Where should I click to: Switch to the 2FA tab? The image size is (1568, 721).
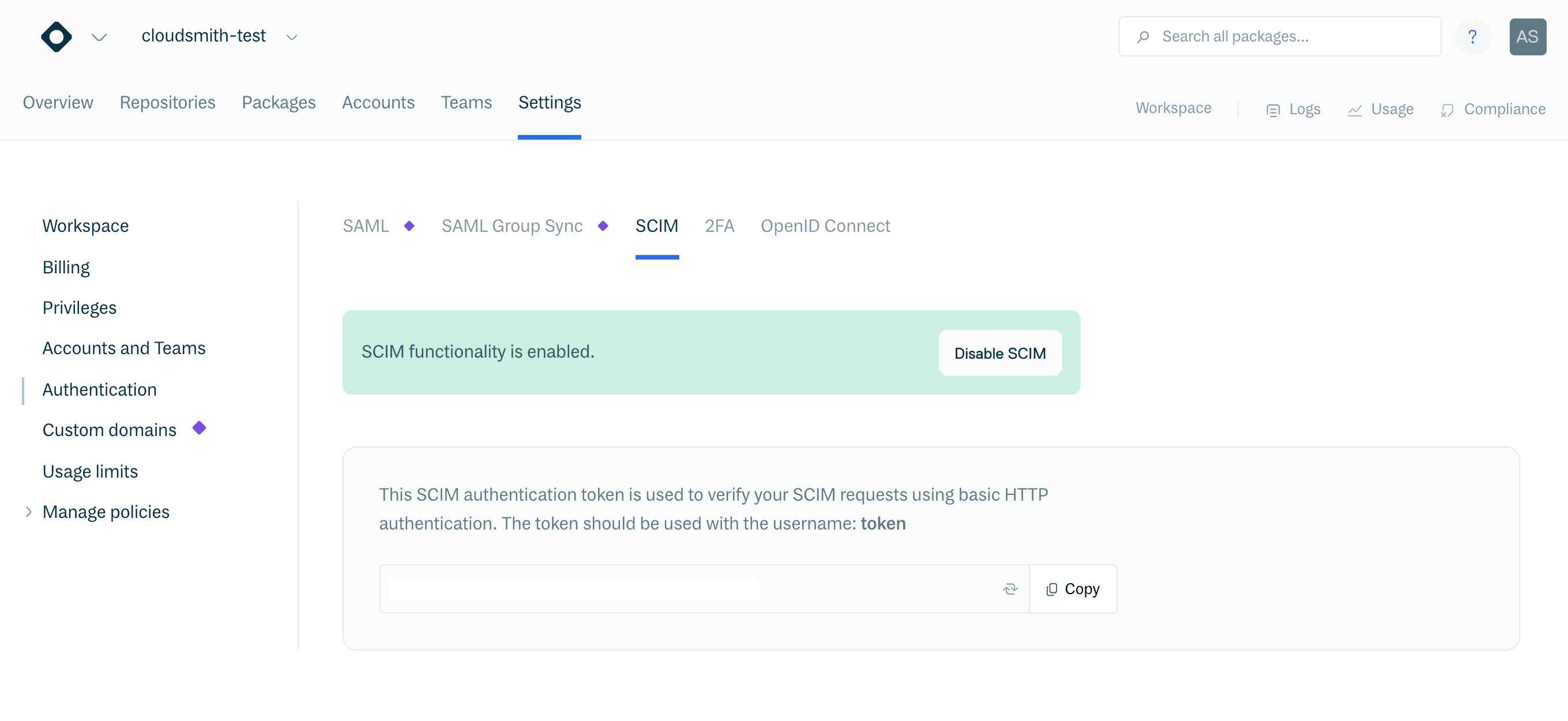pos(719,226)
